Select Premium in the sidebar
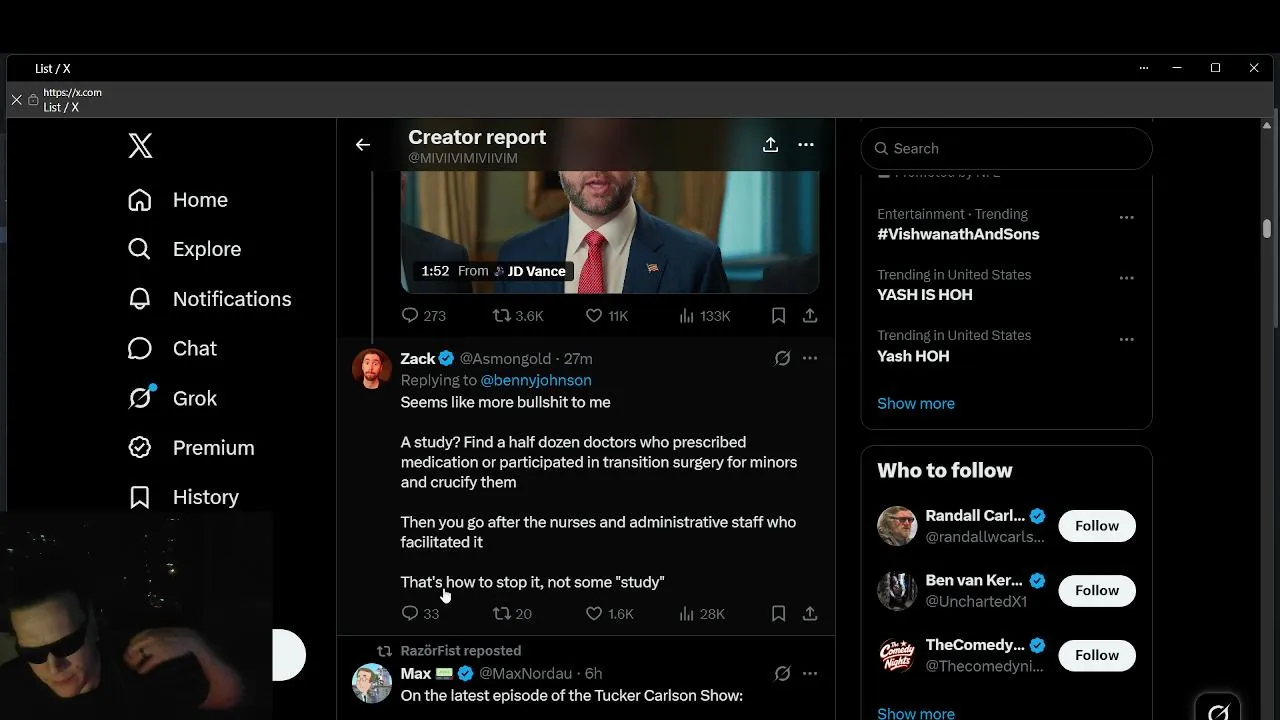 191,448
